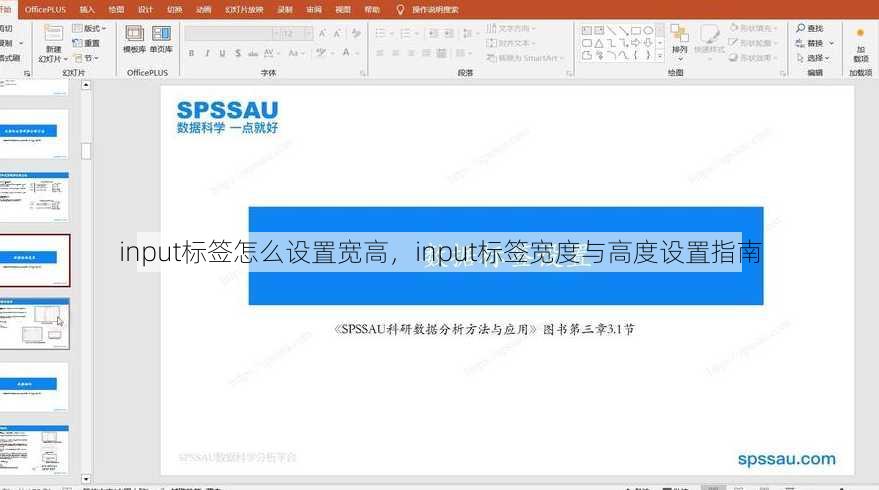
Task: Open the 模板库 template library
Action: 135,39
